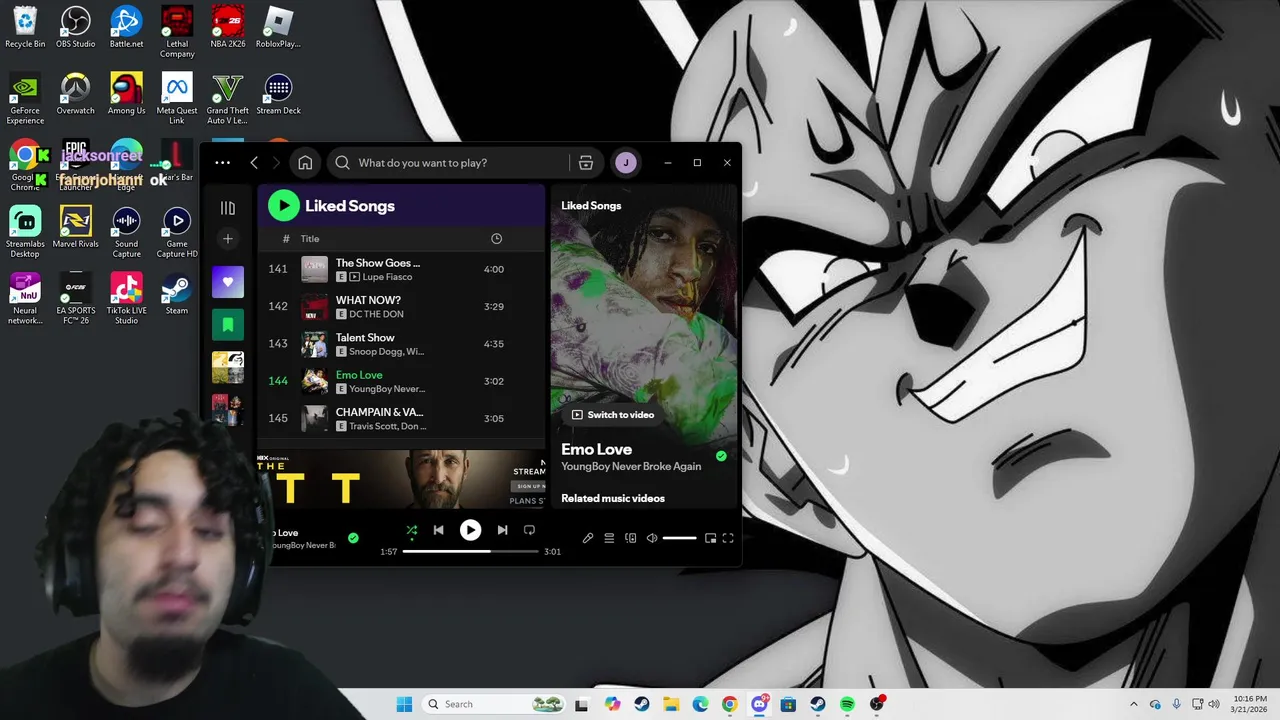Open Battle.net desktop shortcut
1280x720 pixels.
pos(126,28)
